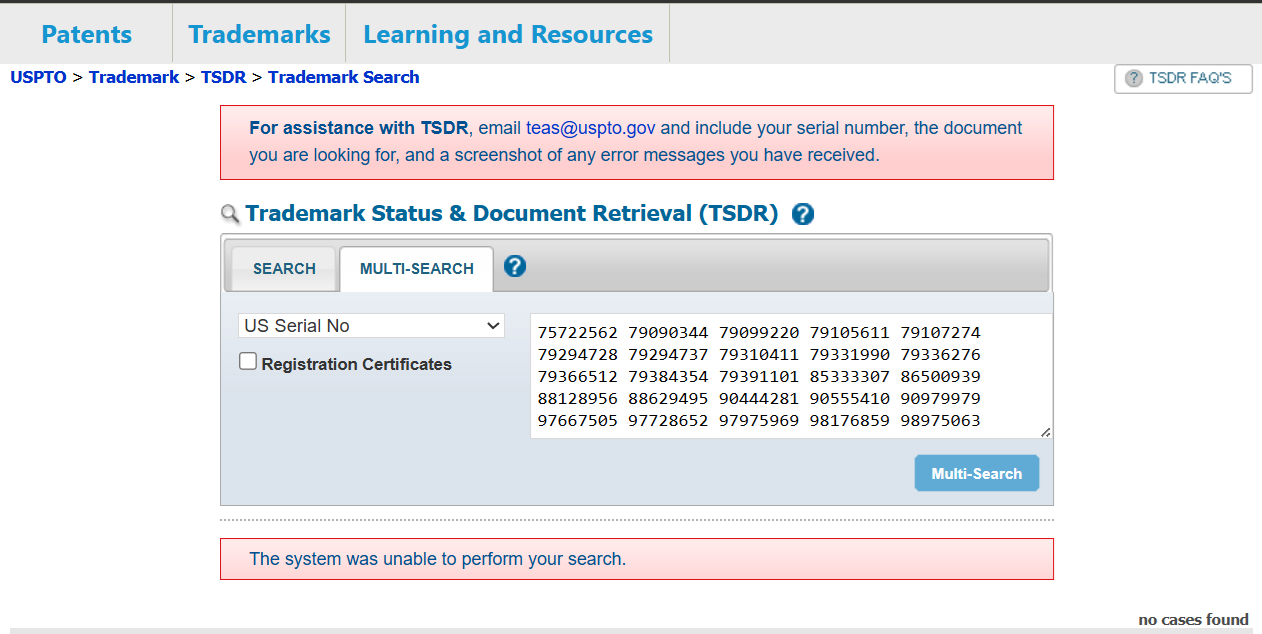Viewport: 1262px width, 634px height.
Task: Select the MULTI-SEARCH tab
Action: click(x=416, y=269)
